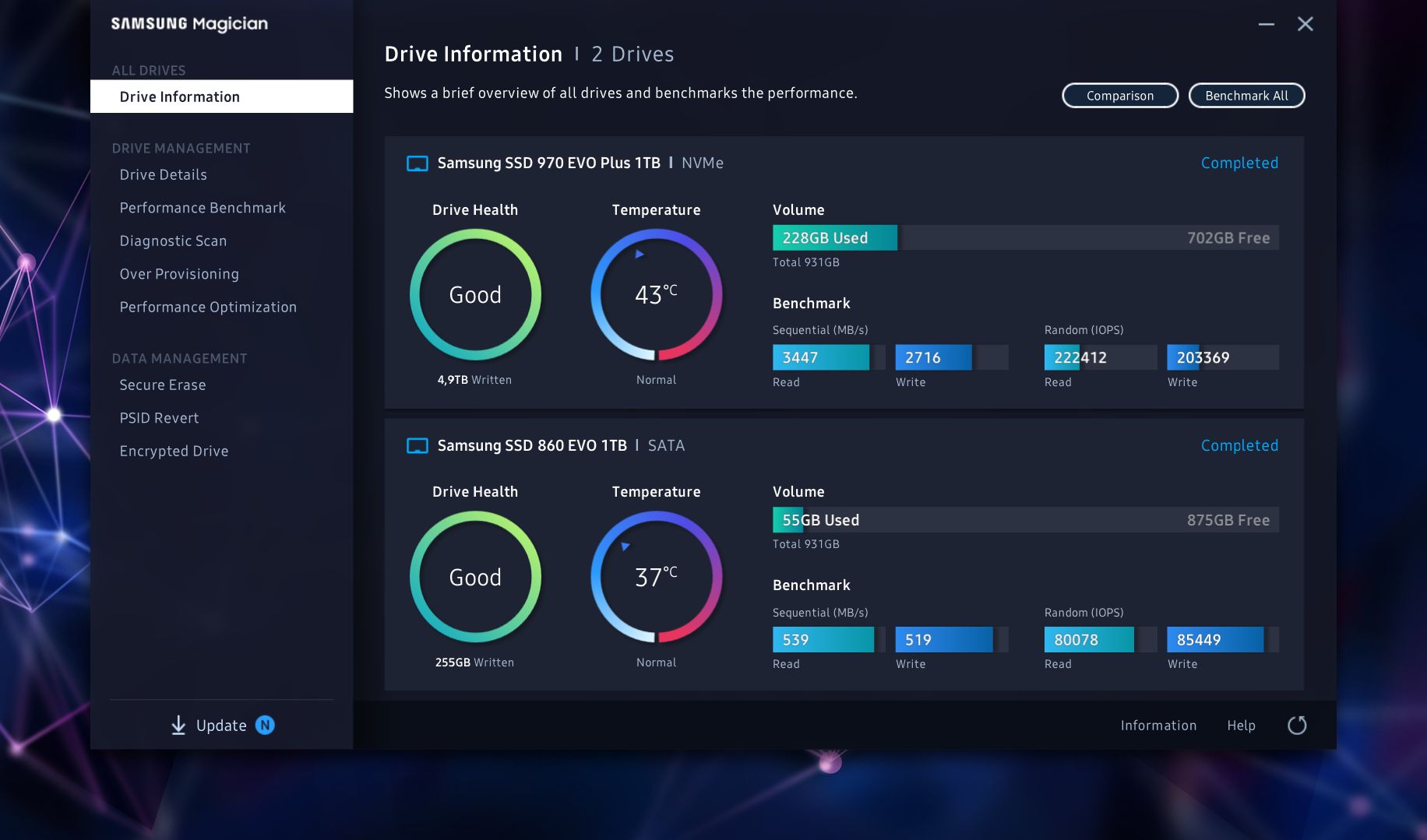Click the 970 EVO Plus Drive Health gauge
1427x840 pixels.
[475, 295]
